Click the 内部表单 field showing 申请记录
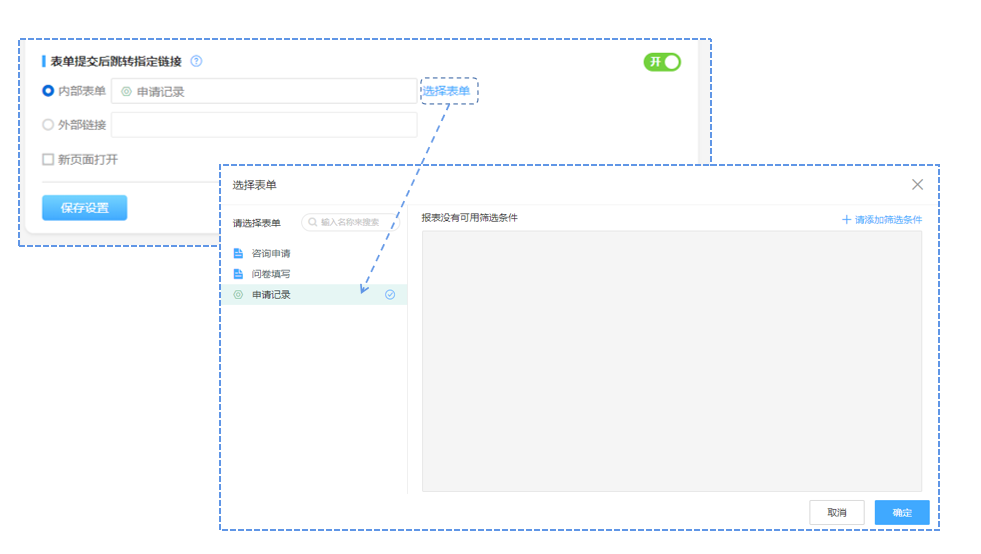Image resolution: width=981 pixels, height=554 pixels. [264, 91]
